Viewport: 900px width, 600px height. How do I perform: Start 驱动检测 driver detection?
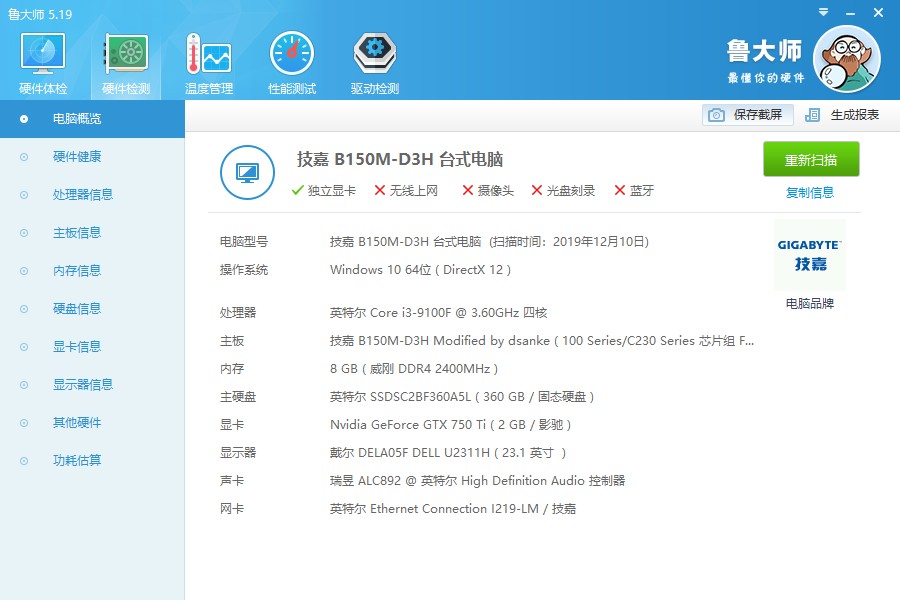coord(373,60)
